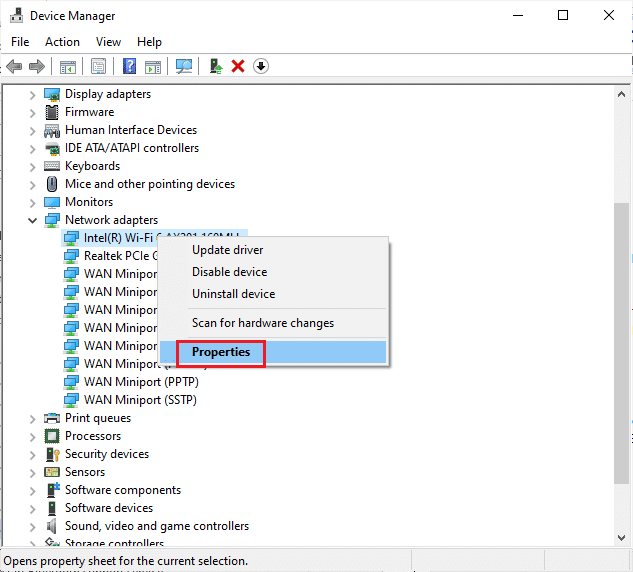The image size is (633, 572).
Task: Click the down-arrow disable device icon
Action: click(x=261, y=66)
